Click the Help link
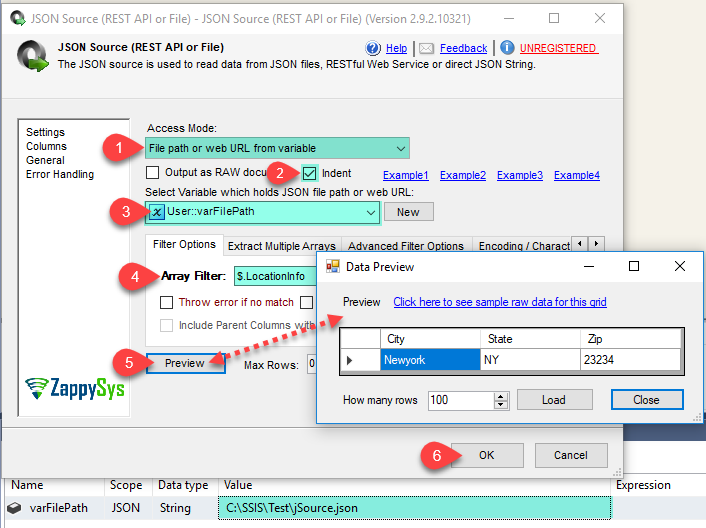The width and height of the screenshot is (706, 528). tap(396, 48)
